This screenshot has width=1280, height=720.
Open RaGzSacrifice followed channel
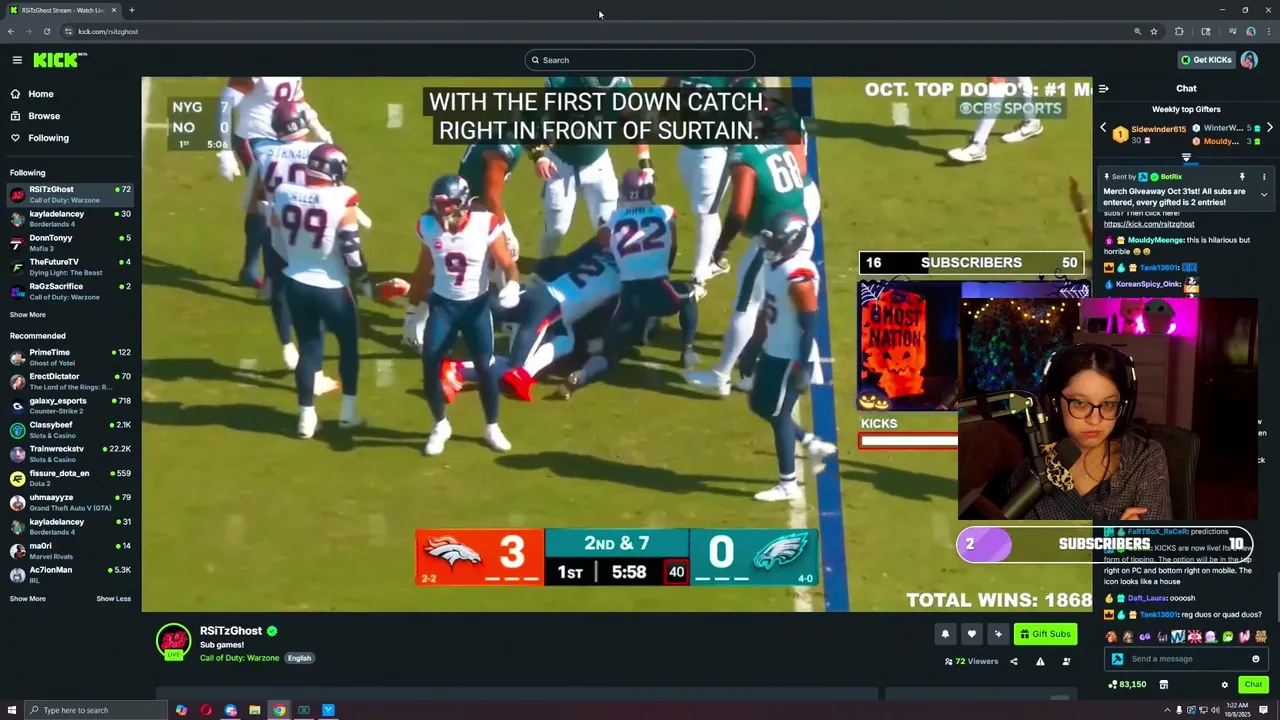point(70,291)
